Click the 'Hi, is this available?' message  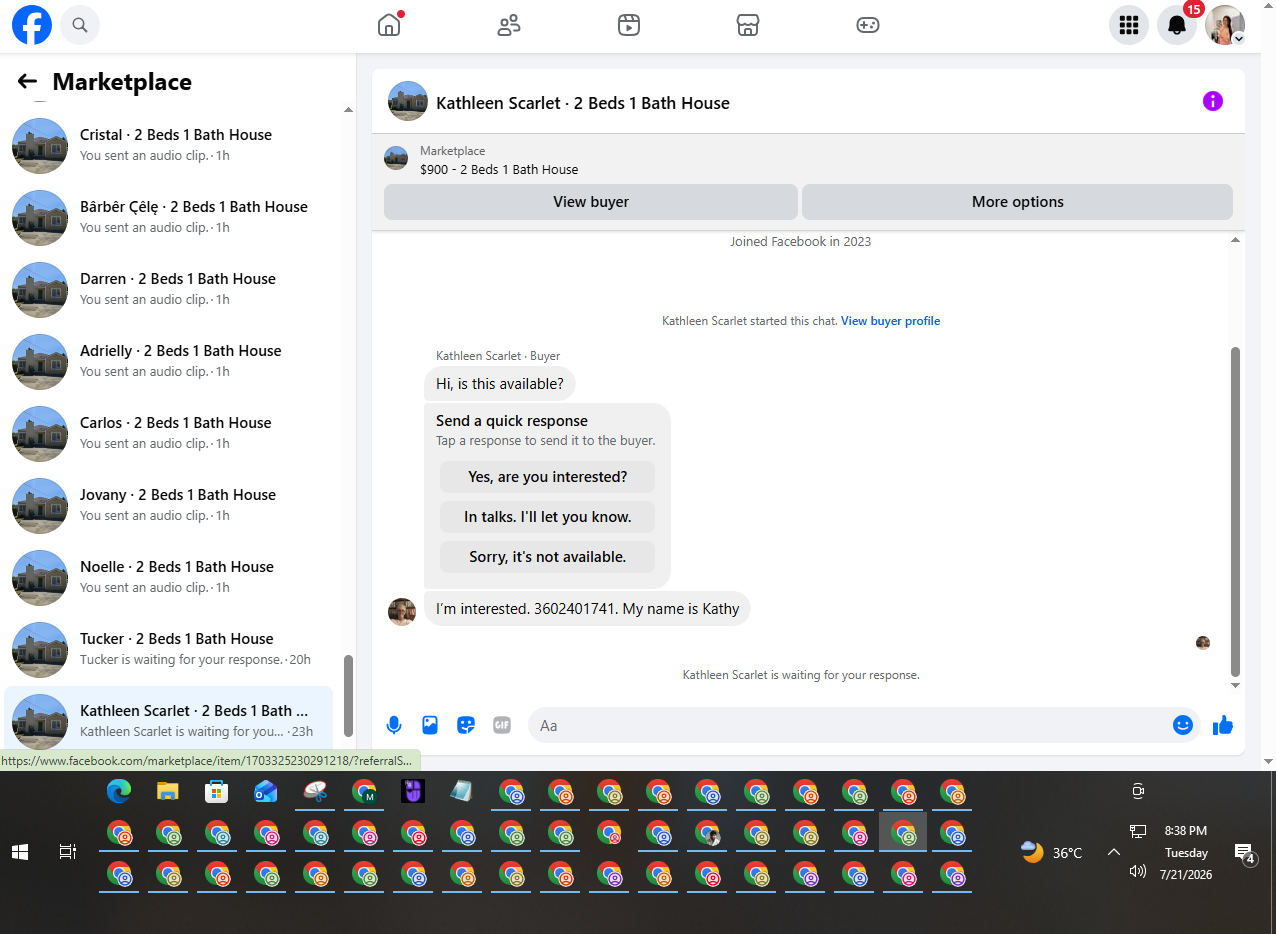point(500,383)
